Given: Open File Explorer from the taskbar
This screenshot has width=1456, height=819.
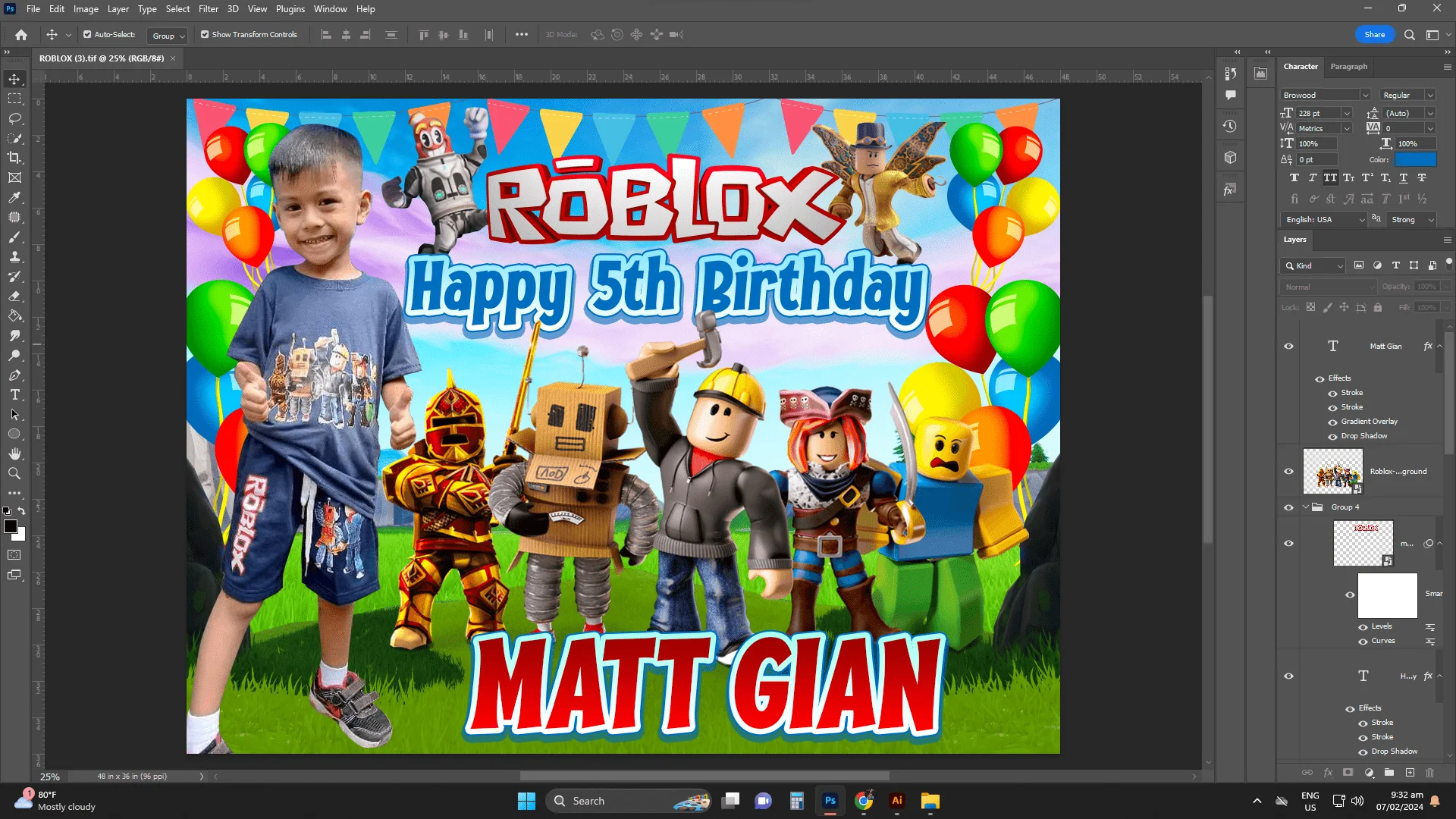Looking at the screenshot, I should point(930,801).
